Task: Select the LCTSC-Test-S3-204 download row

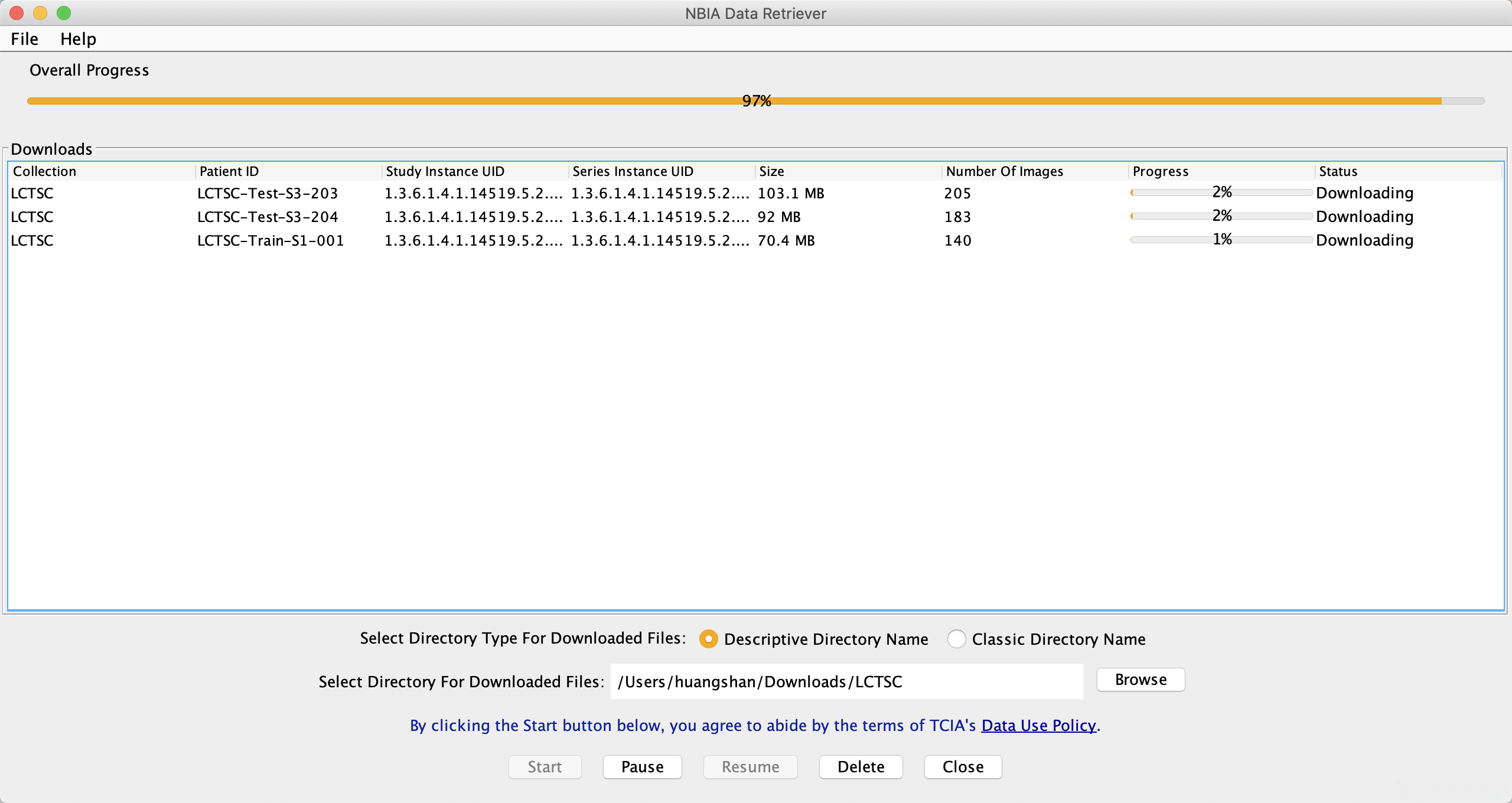Action: pos(268,217)
